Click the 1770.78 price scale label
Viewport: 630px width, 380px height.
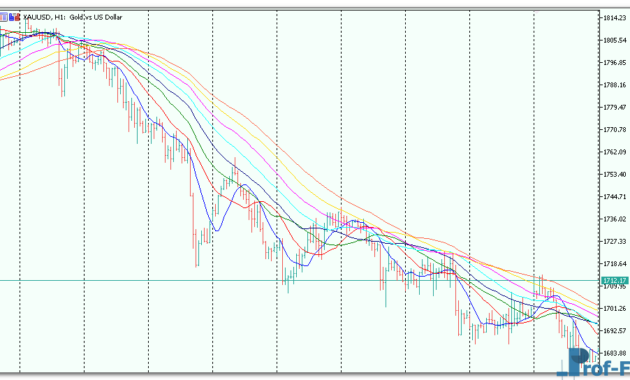click(x=615, y=130)
